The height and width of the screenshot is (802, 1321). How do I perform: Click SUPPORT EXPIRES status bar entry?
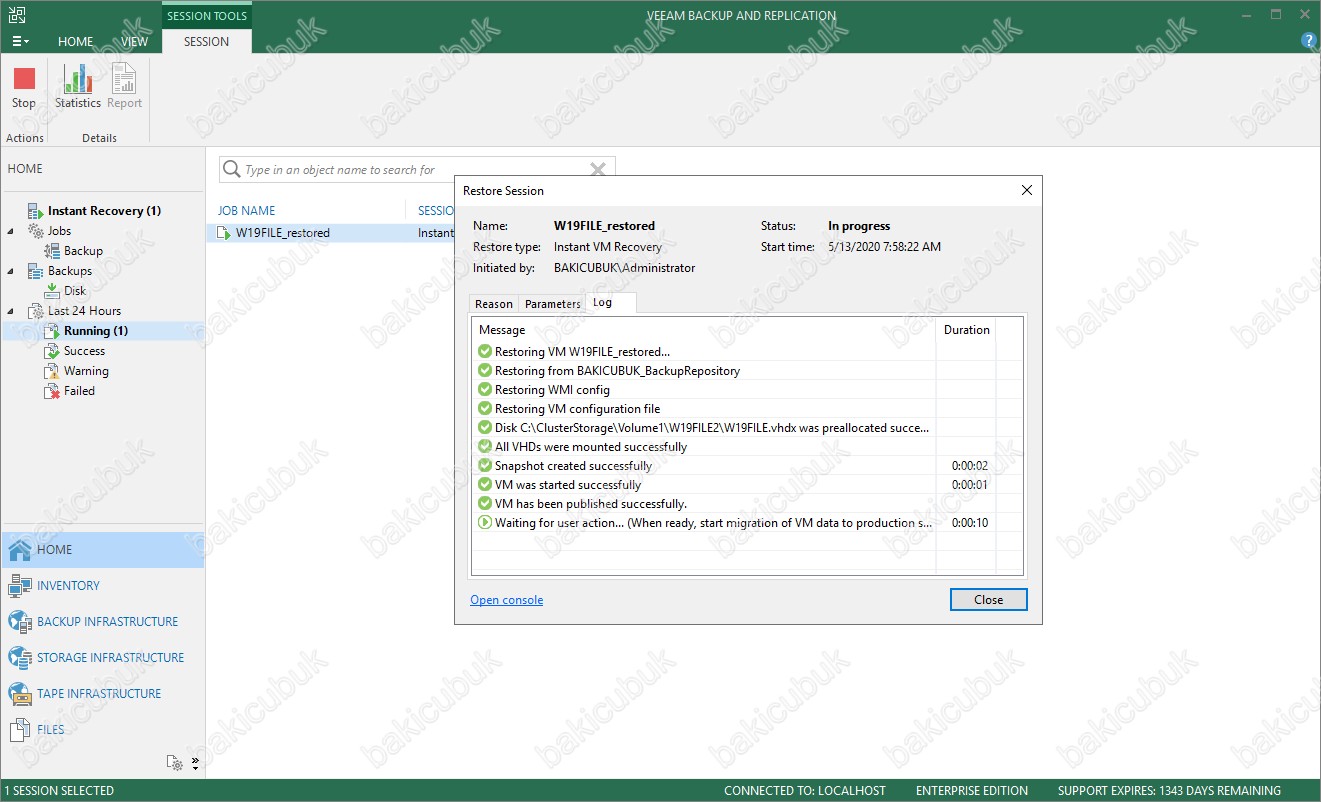[x=1169, y=791]
